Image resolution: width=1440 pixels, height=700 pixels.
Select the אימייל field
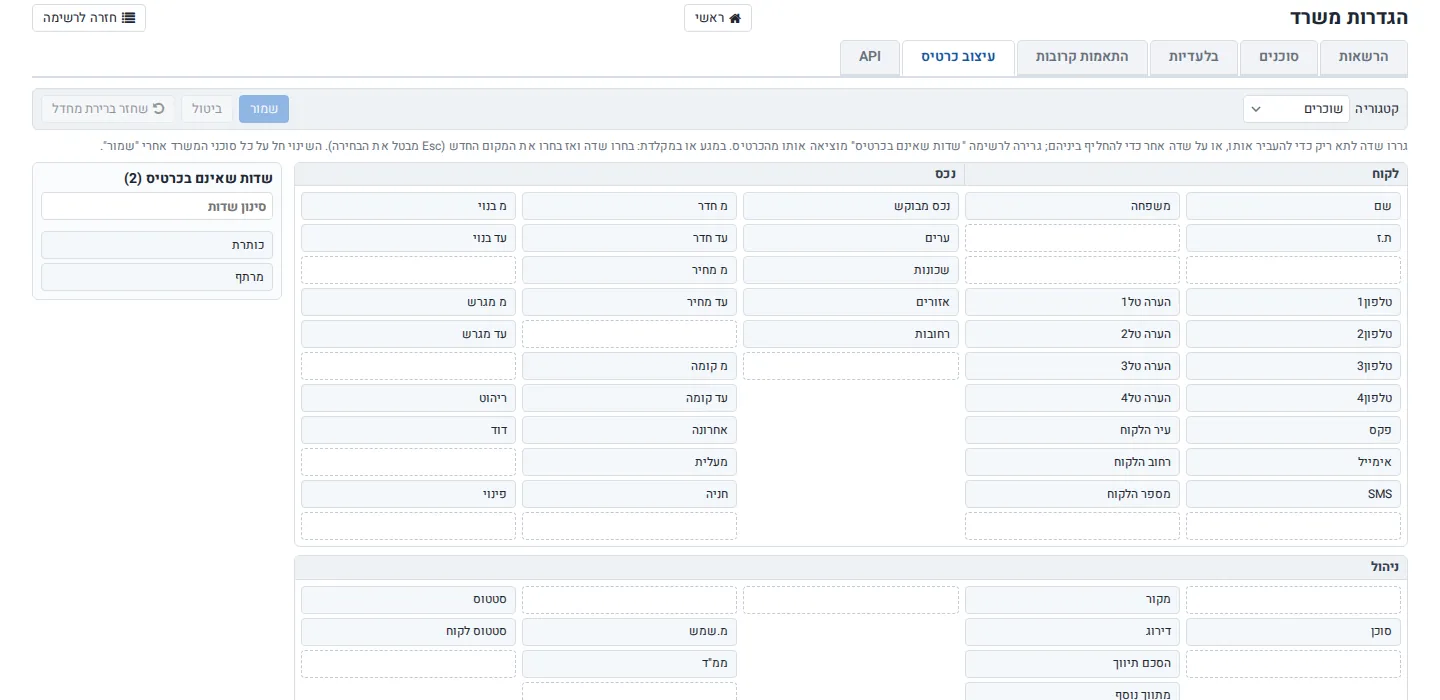coord(1293,462)
